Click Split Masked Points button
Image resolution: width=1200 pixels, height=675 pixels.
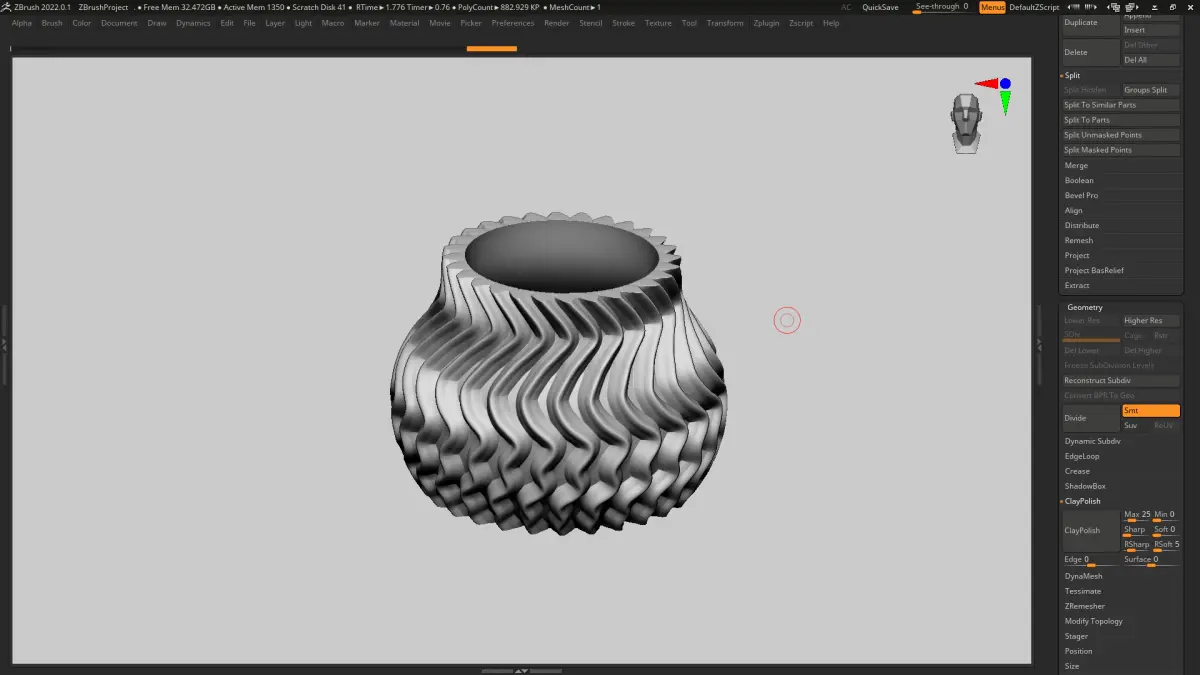click(1121, 150)
